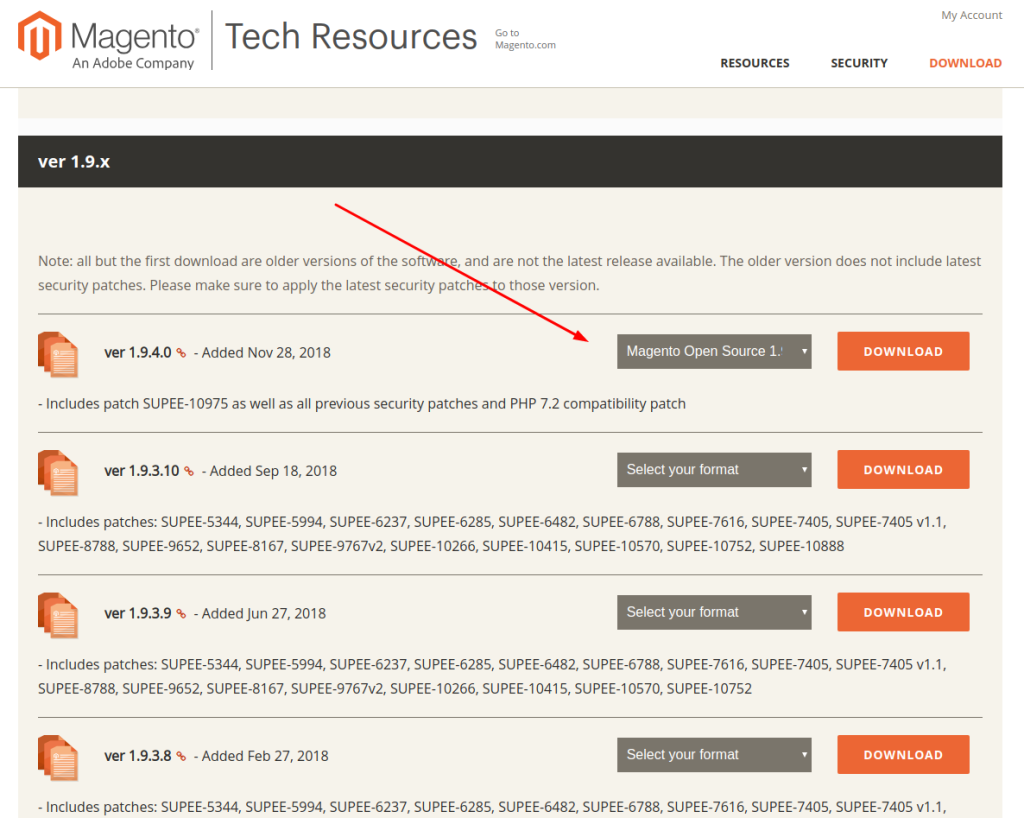This screenshot has width=1024, height=818.
Task: Click DOWNLOAD button for ver 1.9.4.0
Action: tap(902, 351)
